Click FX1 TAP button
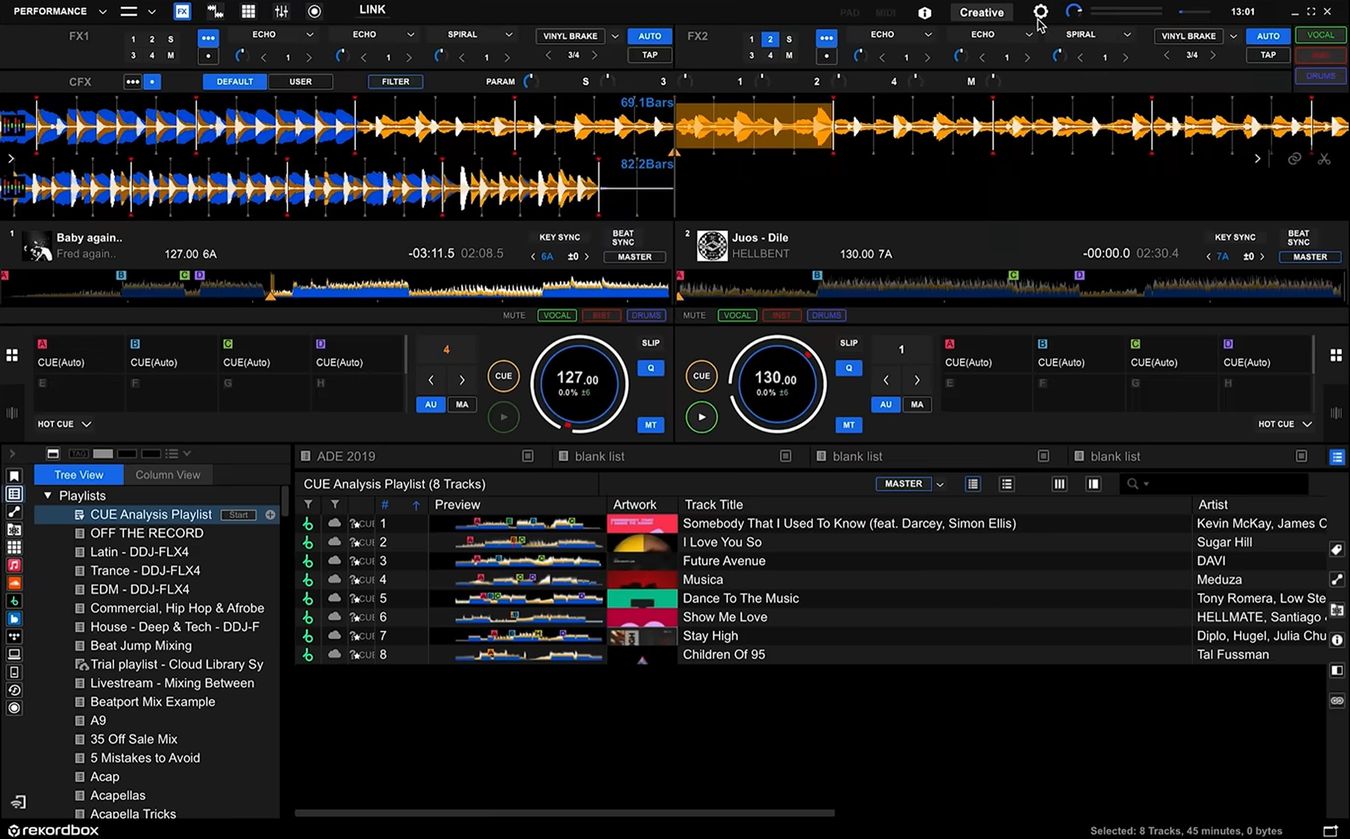This screenshot has height=839, width=1350. tap(650, 55)
